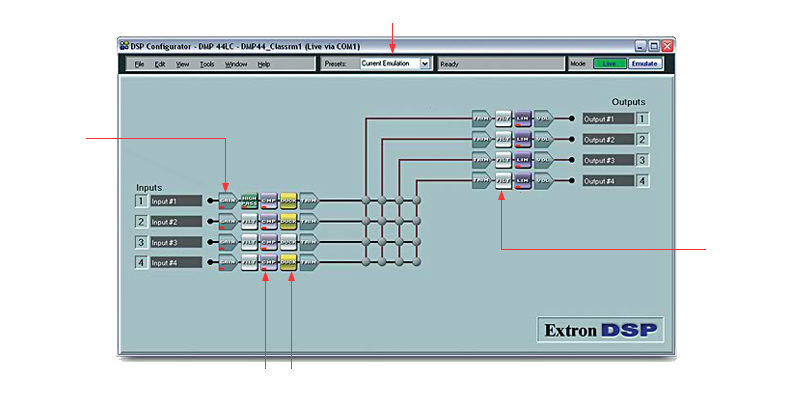Toggle mix-point Input #1 to Output #1
Viewport: 790px width, 400px height.
click(366, 201)
